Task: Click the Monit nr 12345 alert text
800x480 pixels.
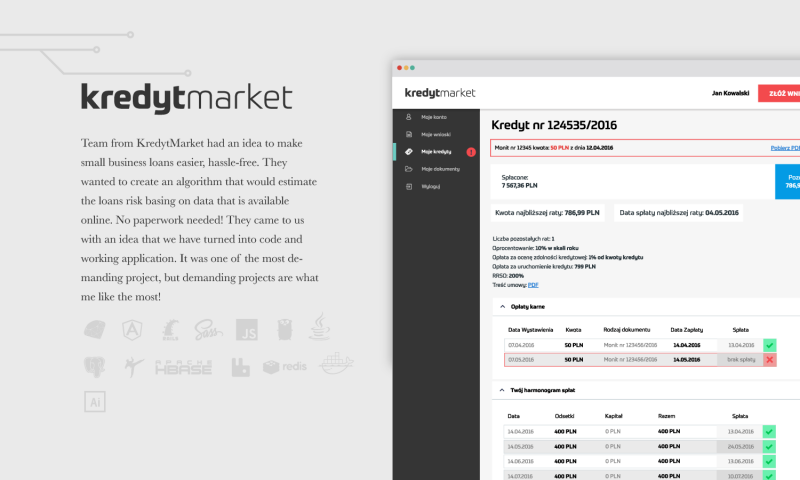Action: coord(554,148)
